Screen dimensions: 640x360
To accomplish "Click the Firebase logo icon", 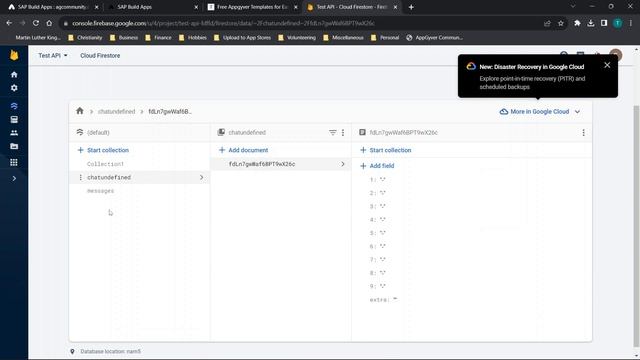I will tap(14, 55).
